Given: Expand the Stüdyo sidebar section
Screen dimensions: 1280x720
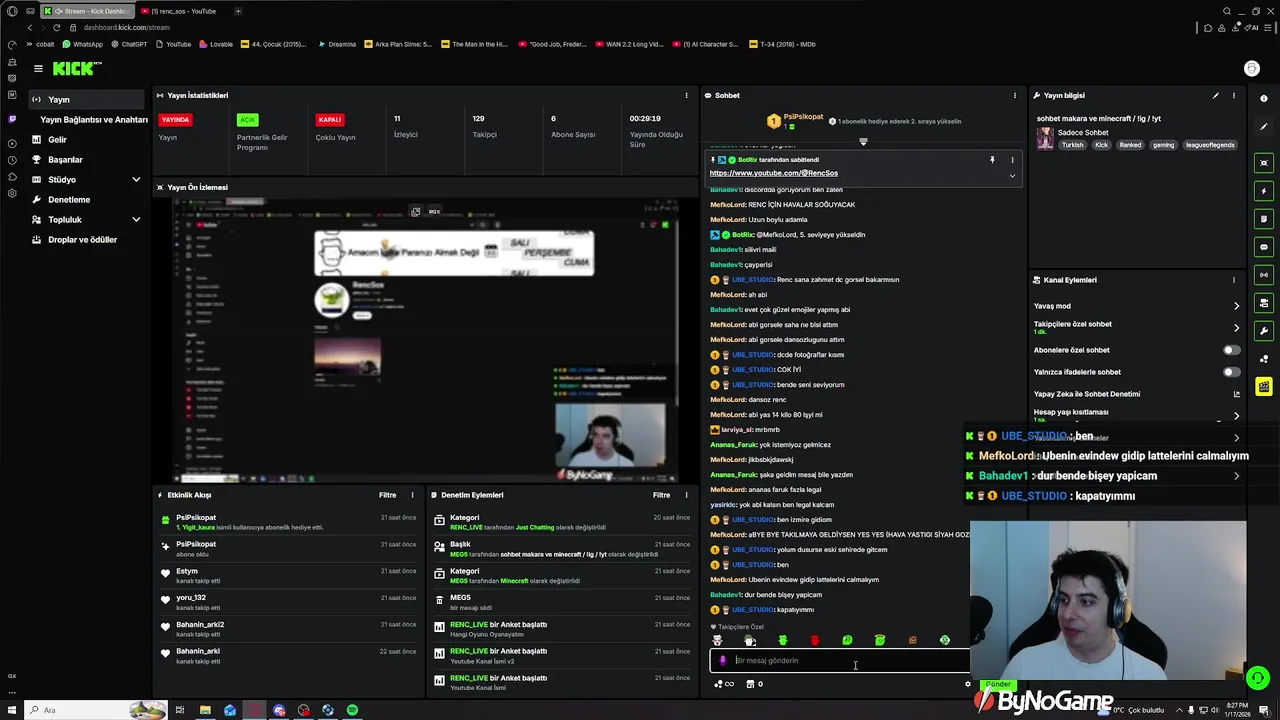Looking at the screenshot, I should coord(87,179).
